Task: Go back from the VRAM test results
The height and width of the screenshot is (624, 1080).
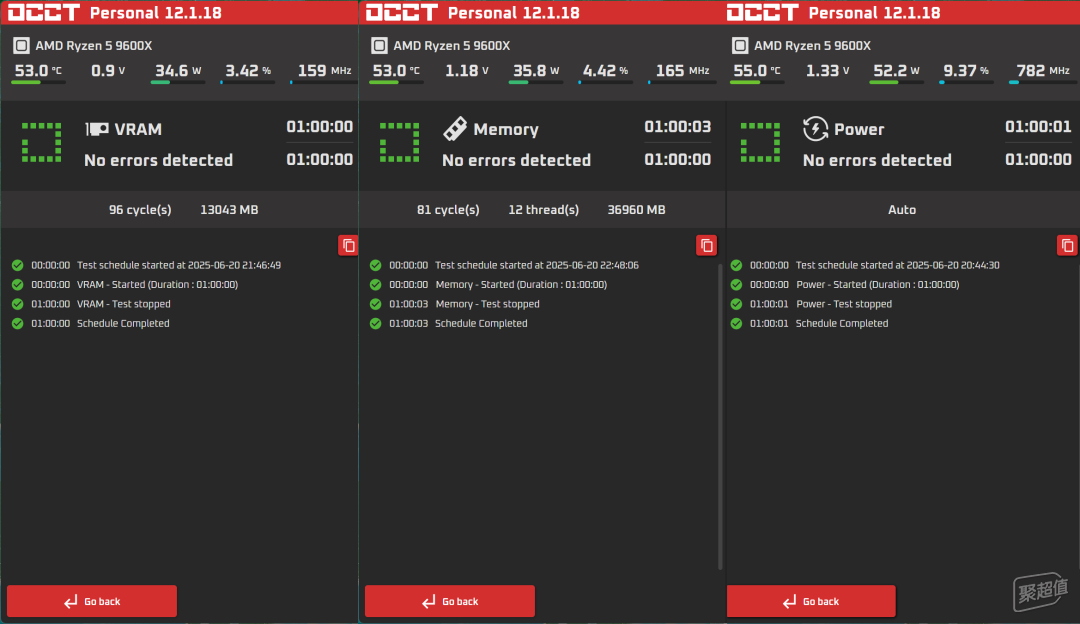Action: tap(92, 601)
